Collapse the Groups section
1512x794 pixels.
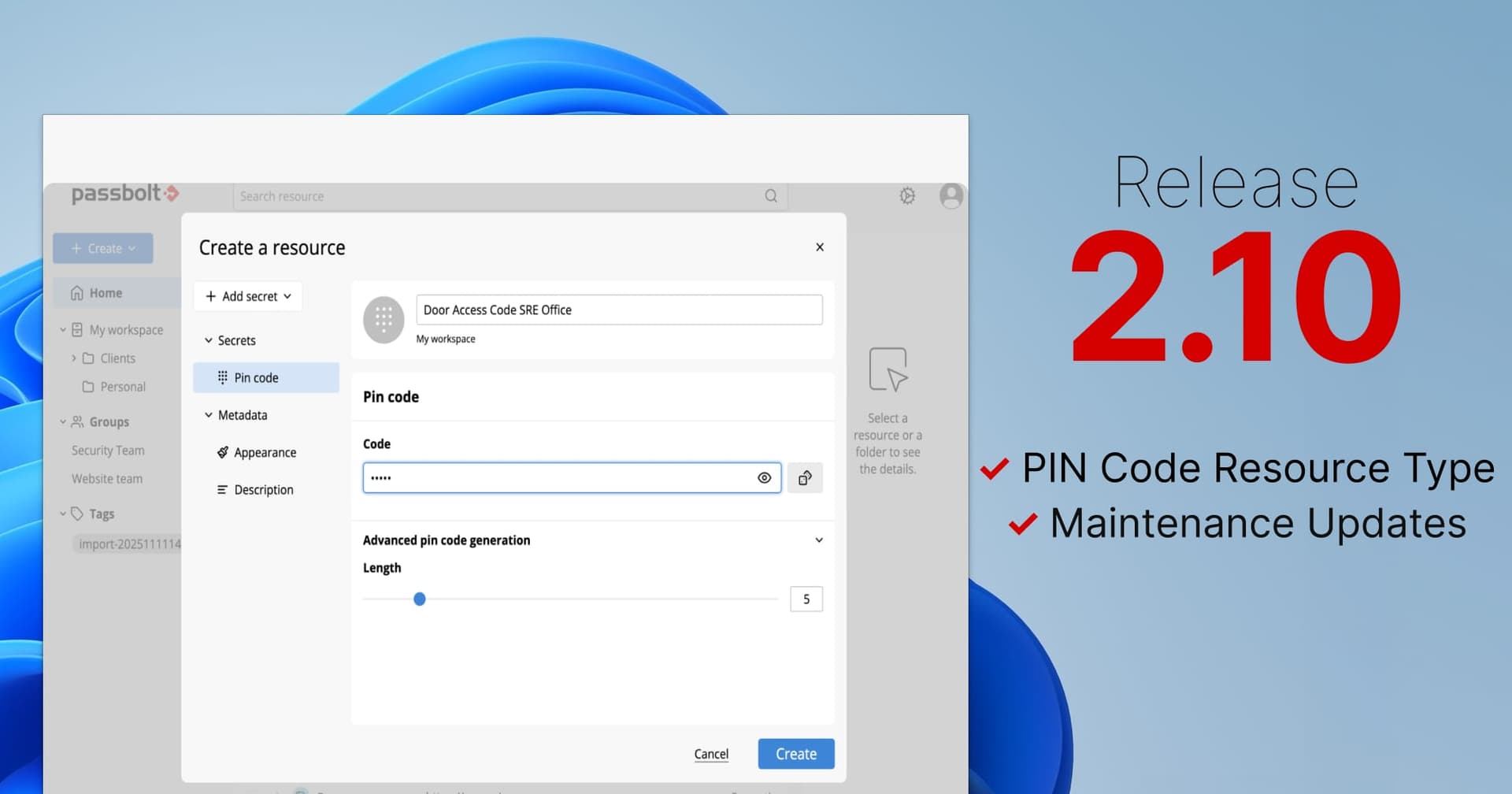click(x=63, y=422)
